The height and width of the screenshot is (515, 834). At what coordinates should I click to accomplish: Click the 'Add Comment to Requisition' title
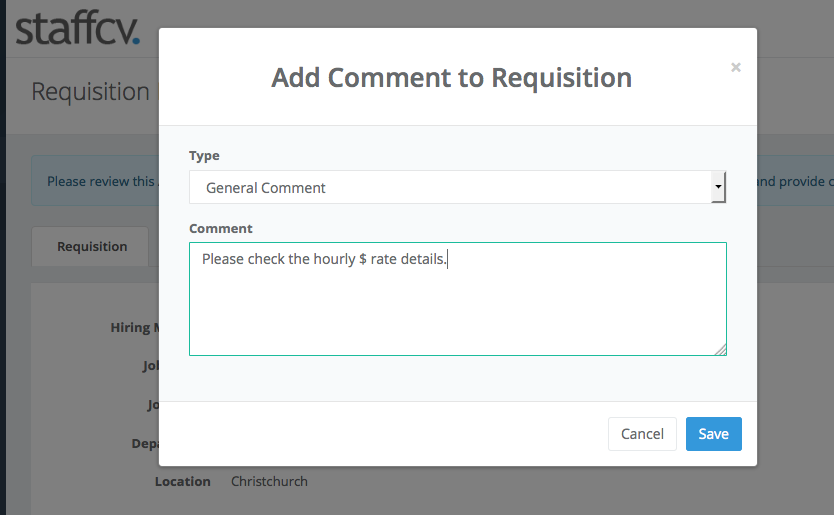pos(452,78)
